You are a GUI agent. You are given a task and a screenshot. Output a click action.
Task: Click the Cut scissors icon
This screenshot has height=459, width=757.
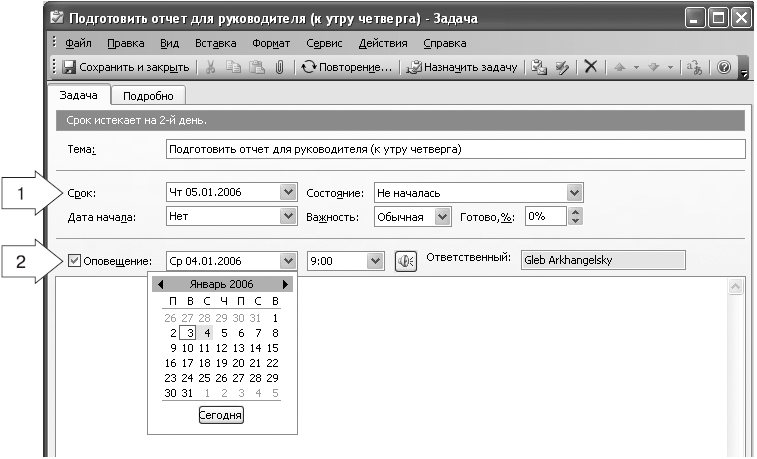[211, 67]
